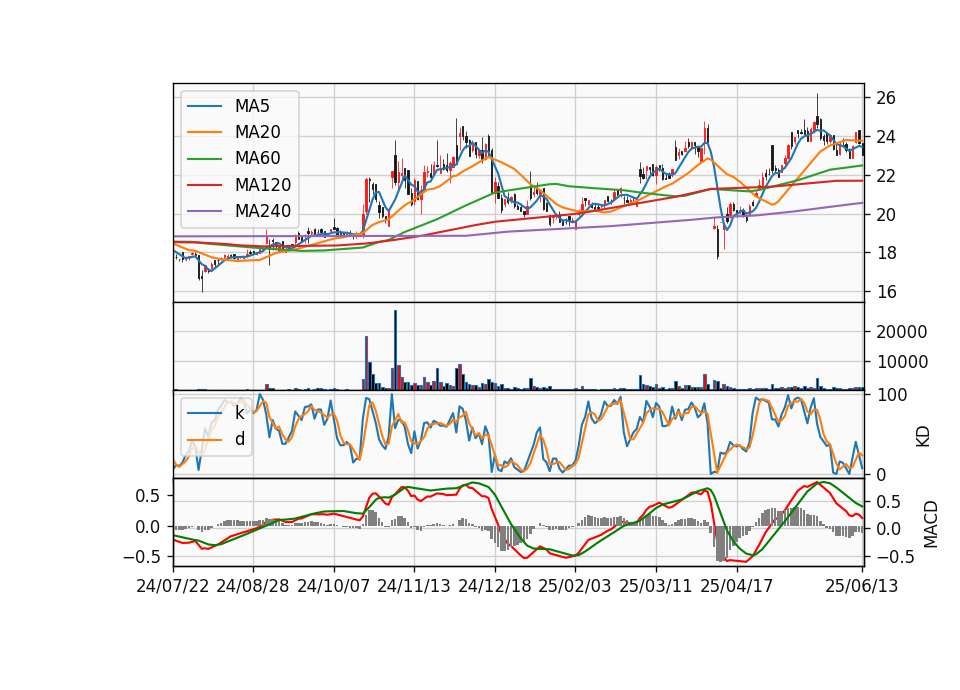Viewport: 960px width, 690px height.
Task: Click the red MA120 legend line swatch
Action: [204, 185]
